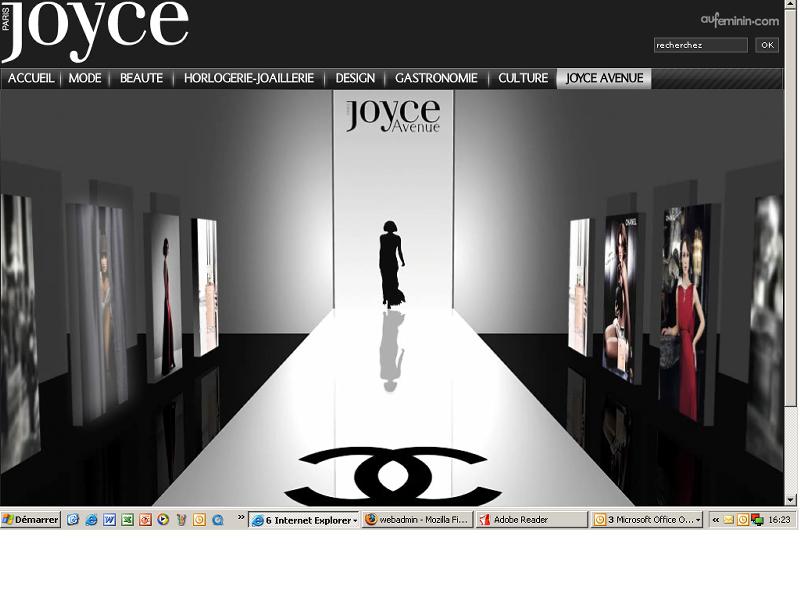
Task: Open Outlook from the quick launch bar
Action: coord(199,520)
